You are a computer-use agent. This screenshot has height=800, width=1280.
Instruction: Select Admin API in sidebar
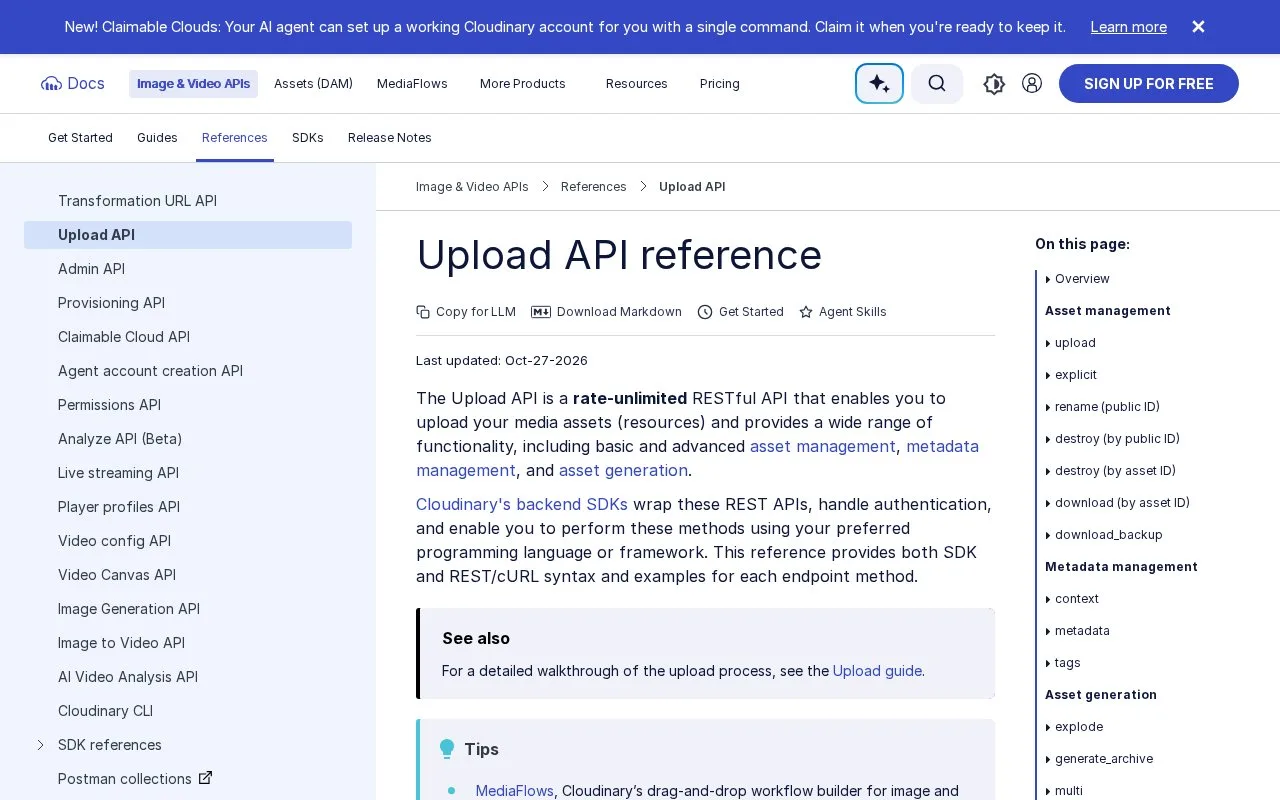point(188,269)
